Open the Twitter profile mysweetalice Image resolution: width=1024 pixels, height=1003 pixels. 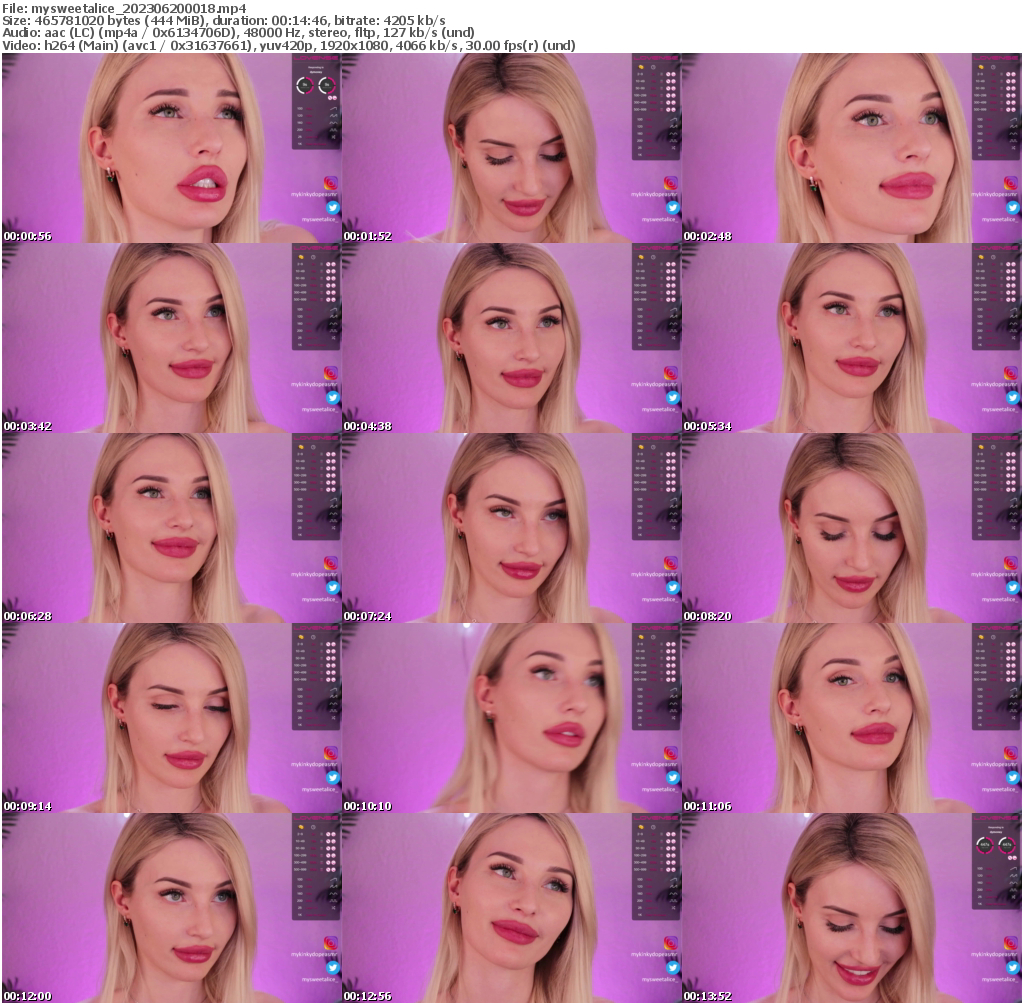click(x=333, y=208)
